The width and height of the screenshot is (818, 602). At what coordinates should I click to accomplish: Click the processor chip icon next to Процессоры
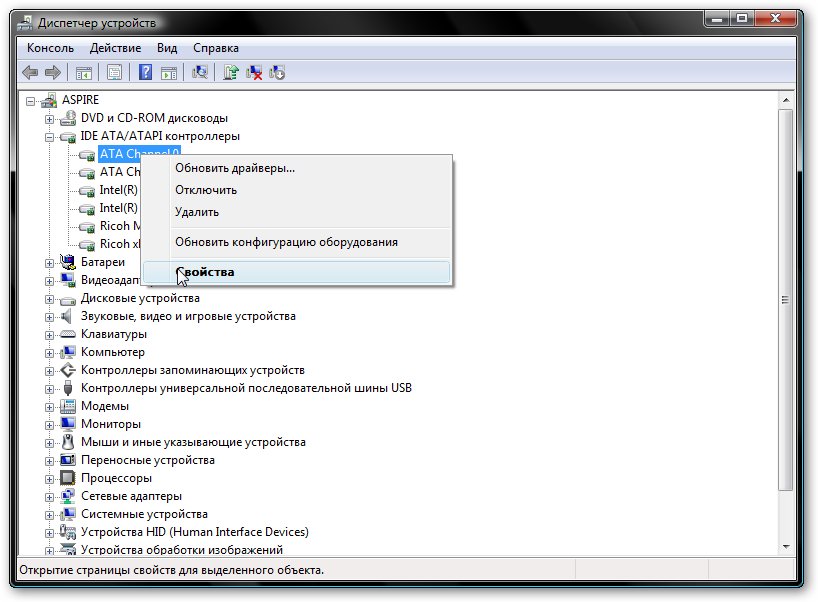click(68, 477)
